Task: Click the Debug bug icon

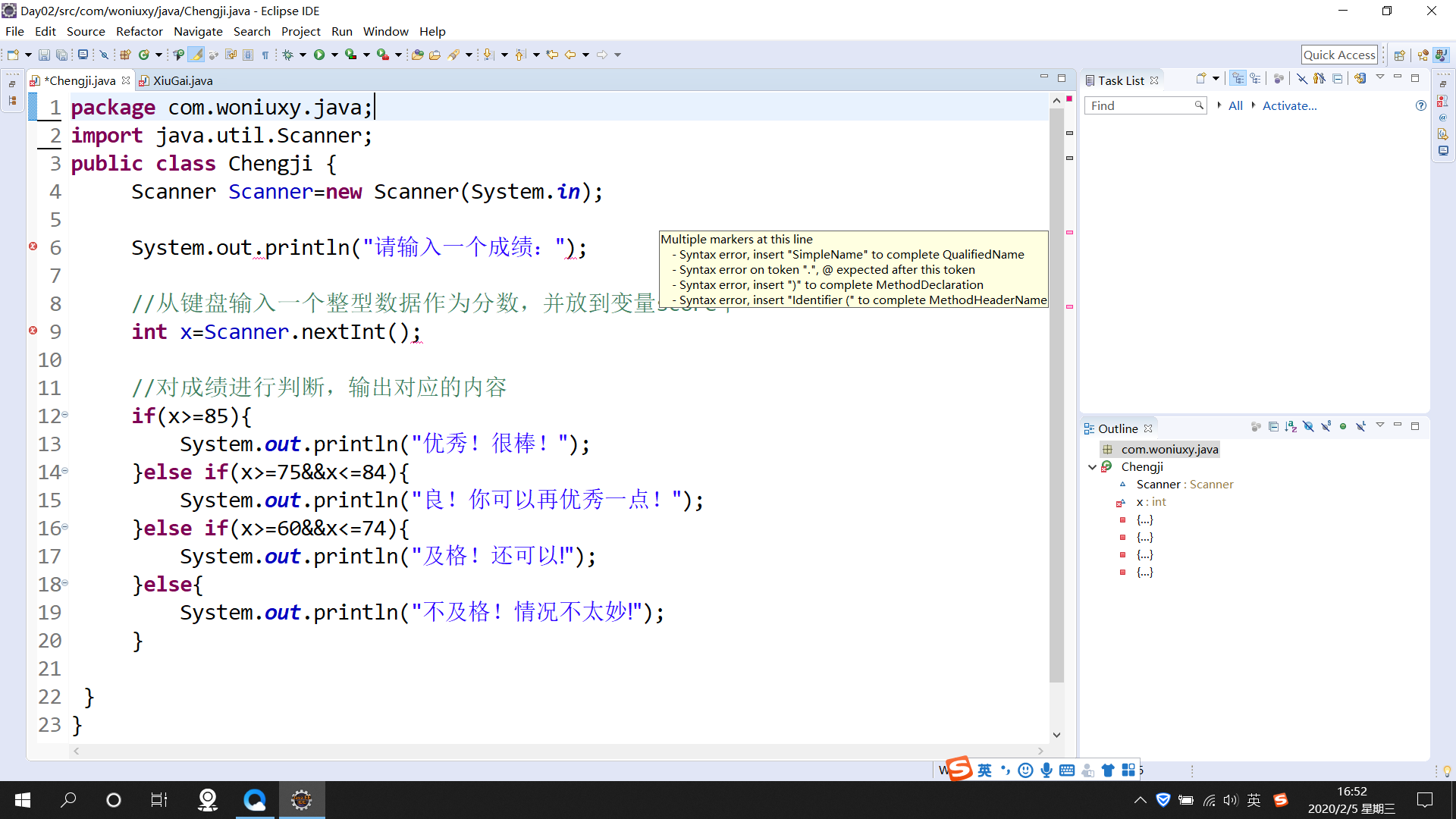Action: tap(288, 55)
